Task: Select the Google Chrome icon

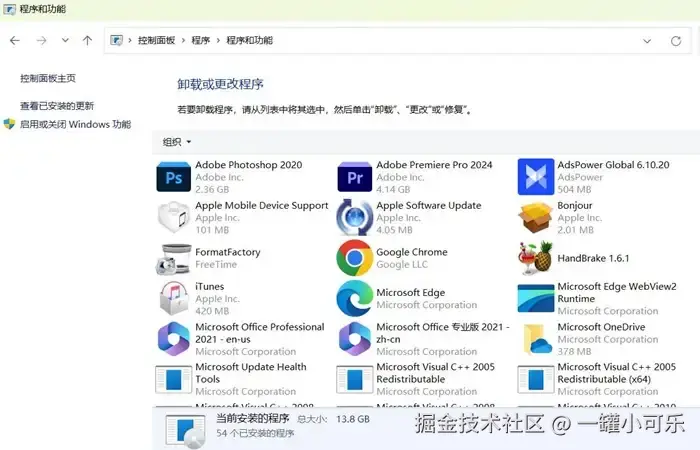Action: click(x=355, y=258)
